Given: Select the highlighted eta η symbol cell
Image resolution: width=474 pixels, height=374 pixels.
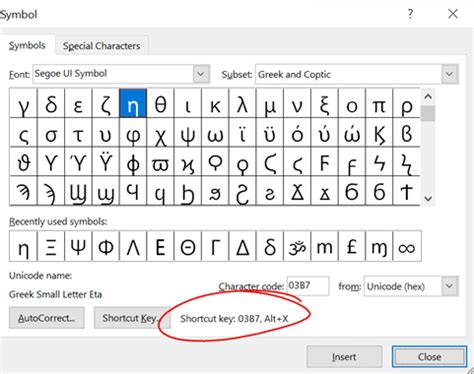Looking at the screenshot, I should [x=133, y=103].
